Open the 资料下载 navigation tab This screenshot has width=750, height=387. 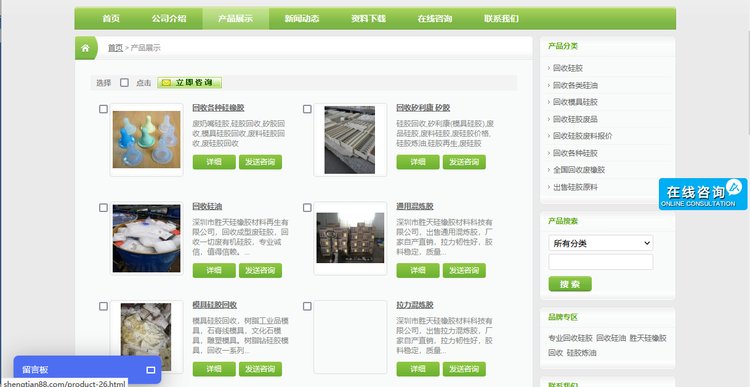[x=368, y=19]
